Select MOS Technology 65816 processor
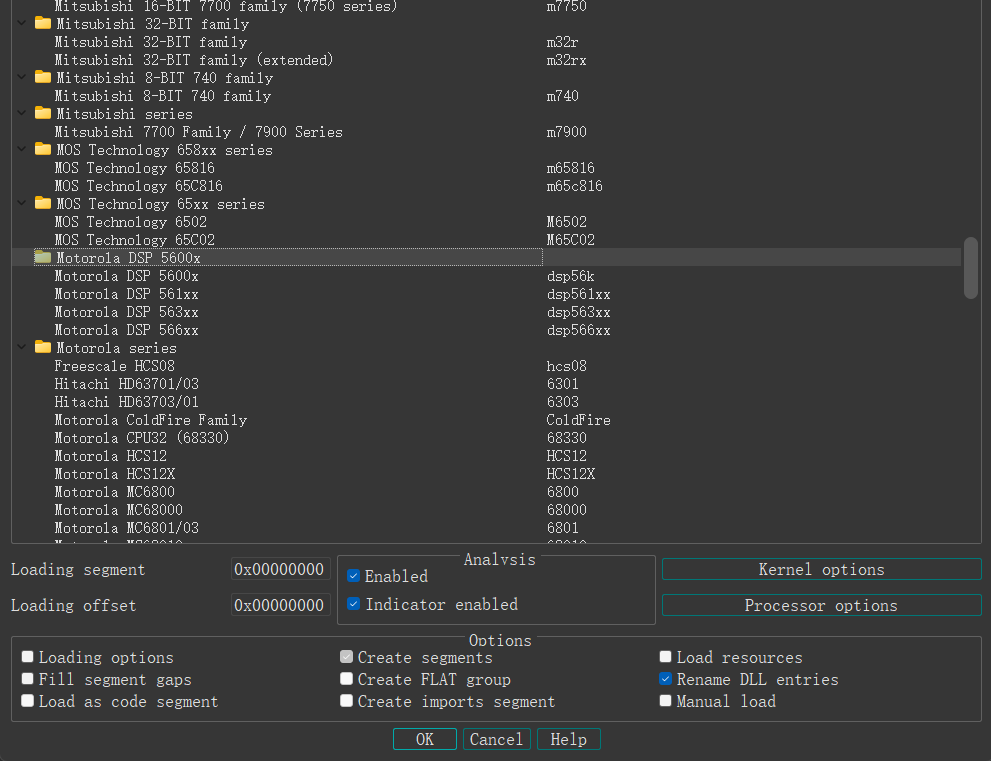 [487, 168]
